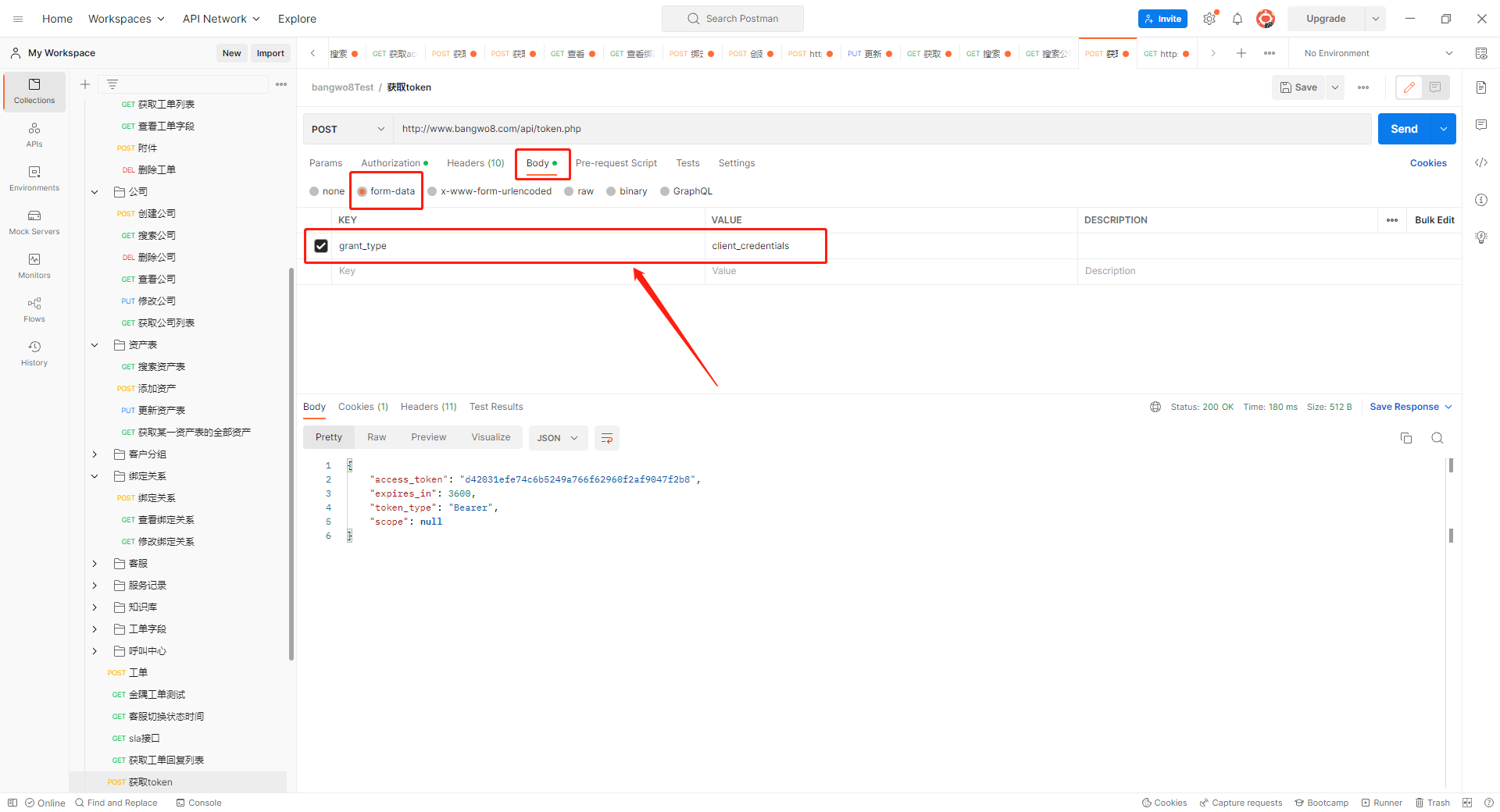Open the History sidebar icon
Image resolution: width=1500 pixels, height=812 pixels.
34,353
